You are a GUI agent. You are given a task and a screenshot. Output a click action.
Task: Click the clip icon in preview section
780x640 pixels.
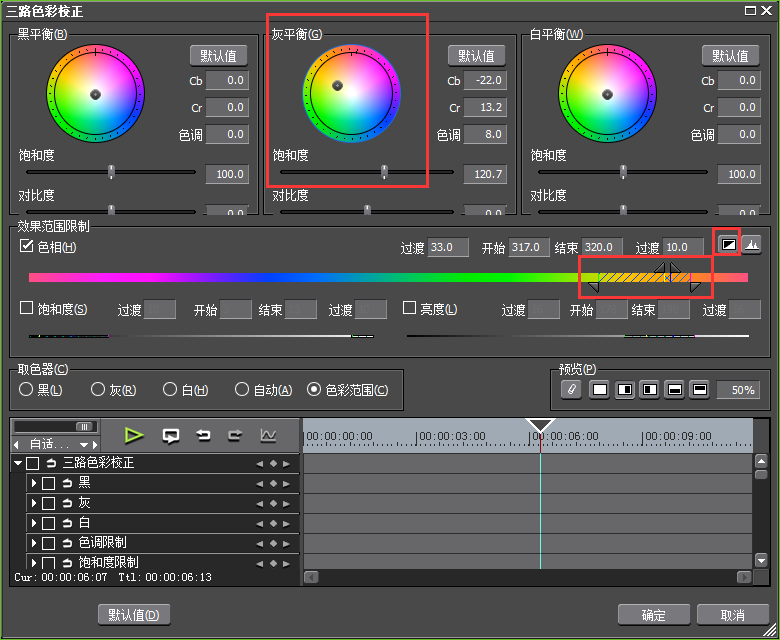point(571,390)
